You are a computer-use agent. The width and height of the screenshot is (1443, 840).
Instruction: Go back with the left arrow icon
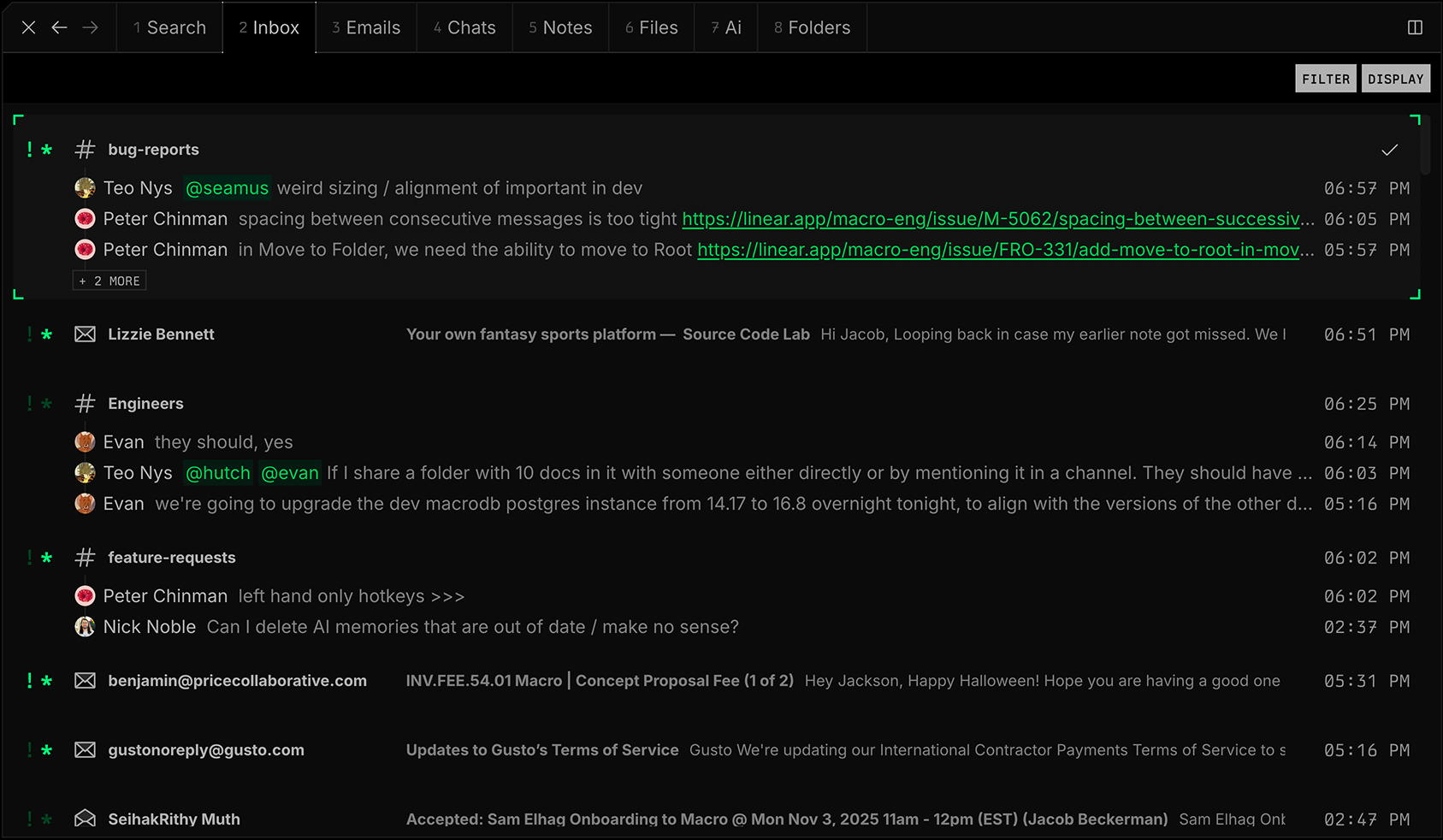[59, 27]
